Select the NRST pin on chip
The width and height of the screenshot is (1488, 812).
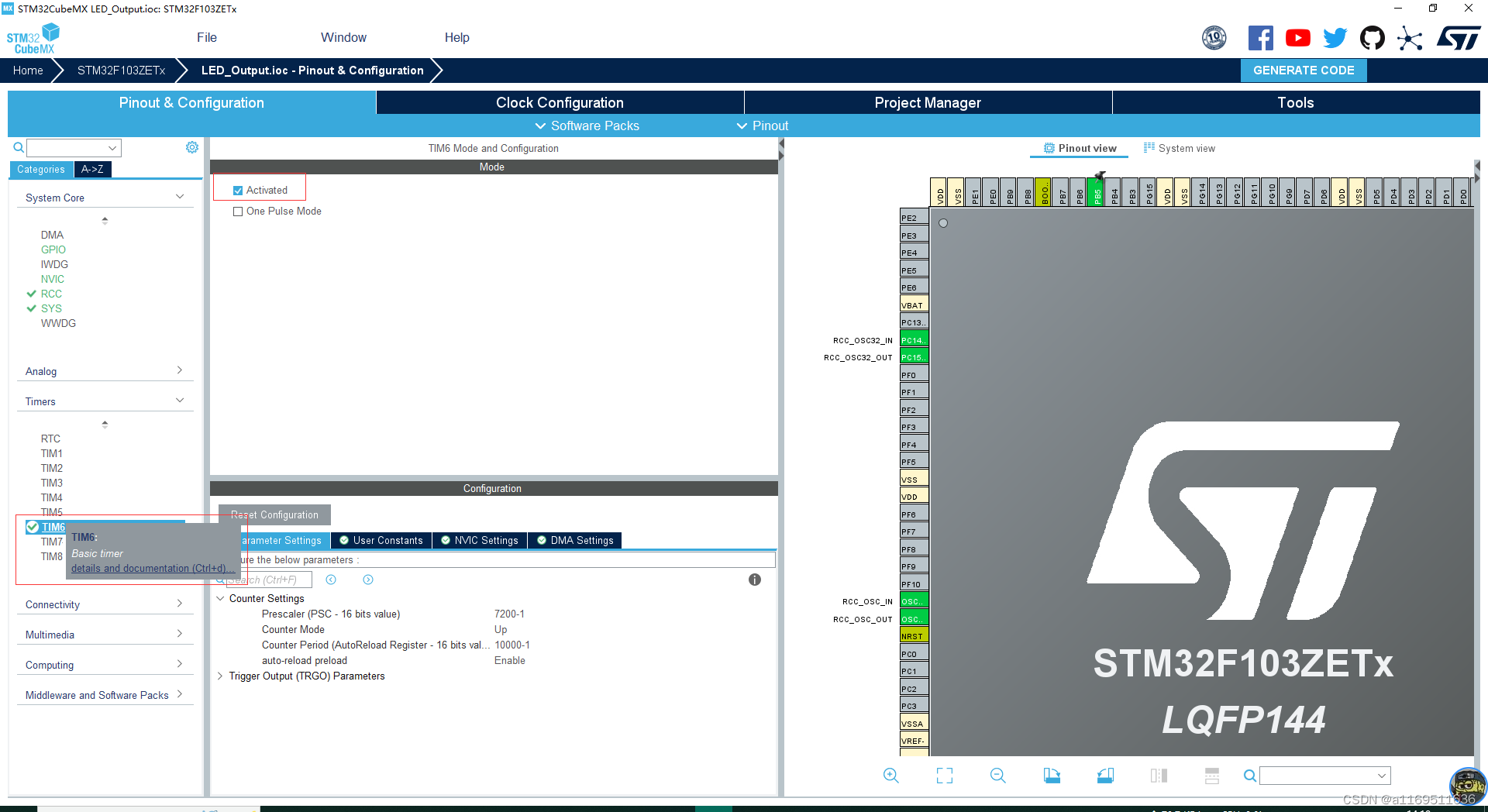[x=914, y=636]
